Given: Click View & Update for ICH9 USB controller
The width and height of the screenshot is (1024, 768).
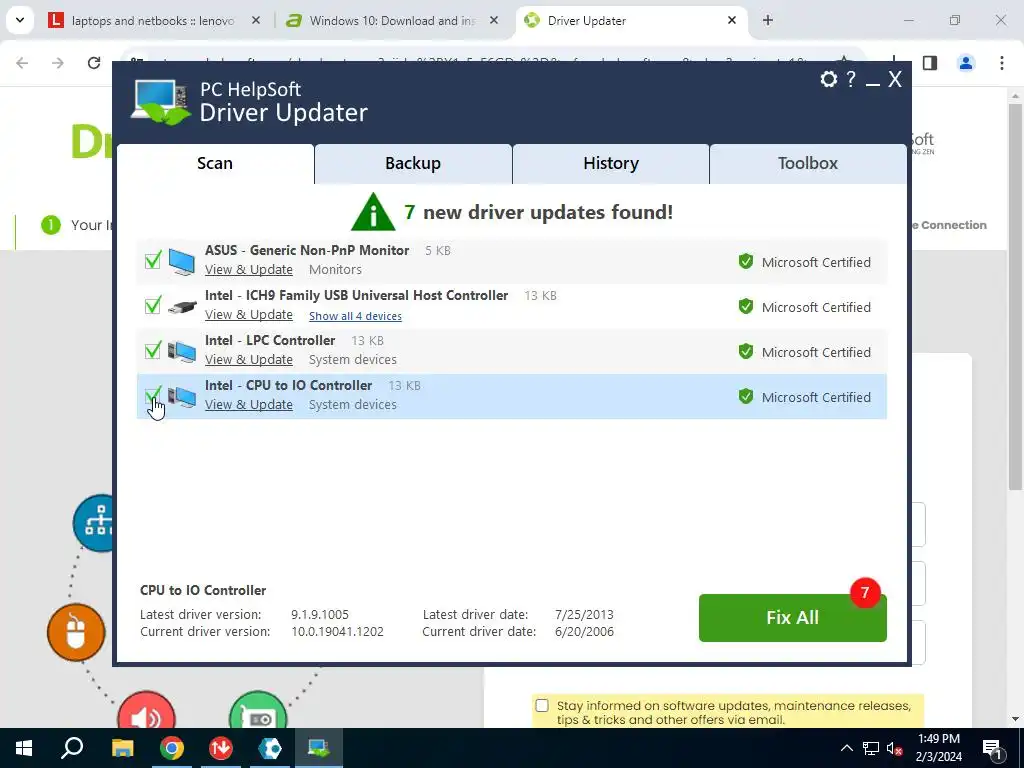Looking at the screenshot, I should point(249,315).
